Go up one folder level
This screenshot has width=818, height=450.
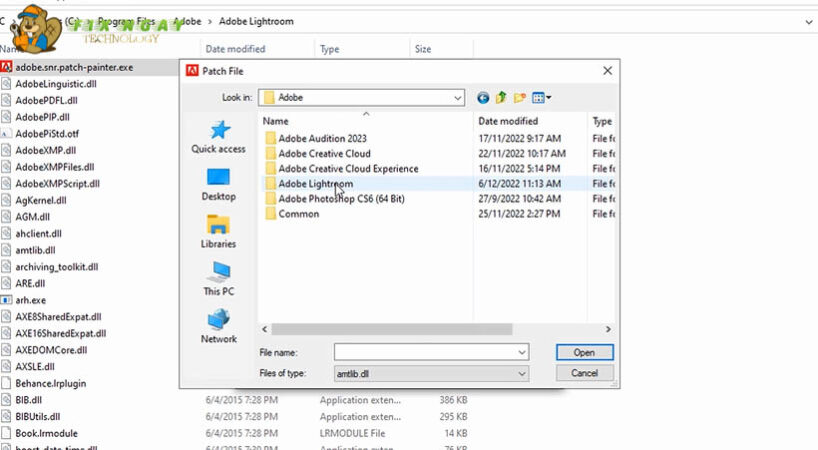coord(502,98)
